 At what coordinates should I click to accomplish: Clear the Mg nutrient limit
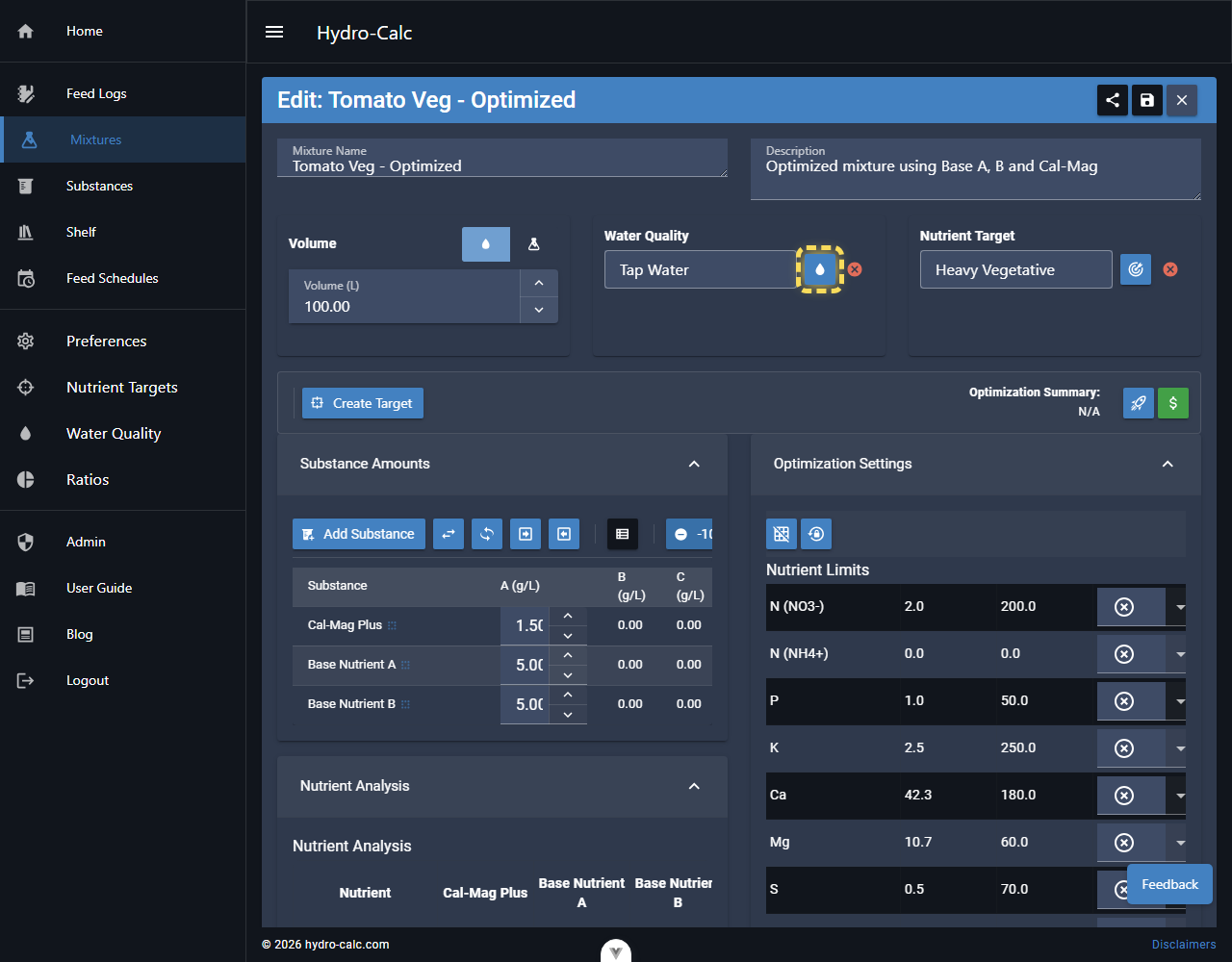(1123, 843)
